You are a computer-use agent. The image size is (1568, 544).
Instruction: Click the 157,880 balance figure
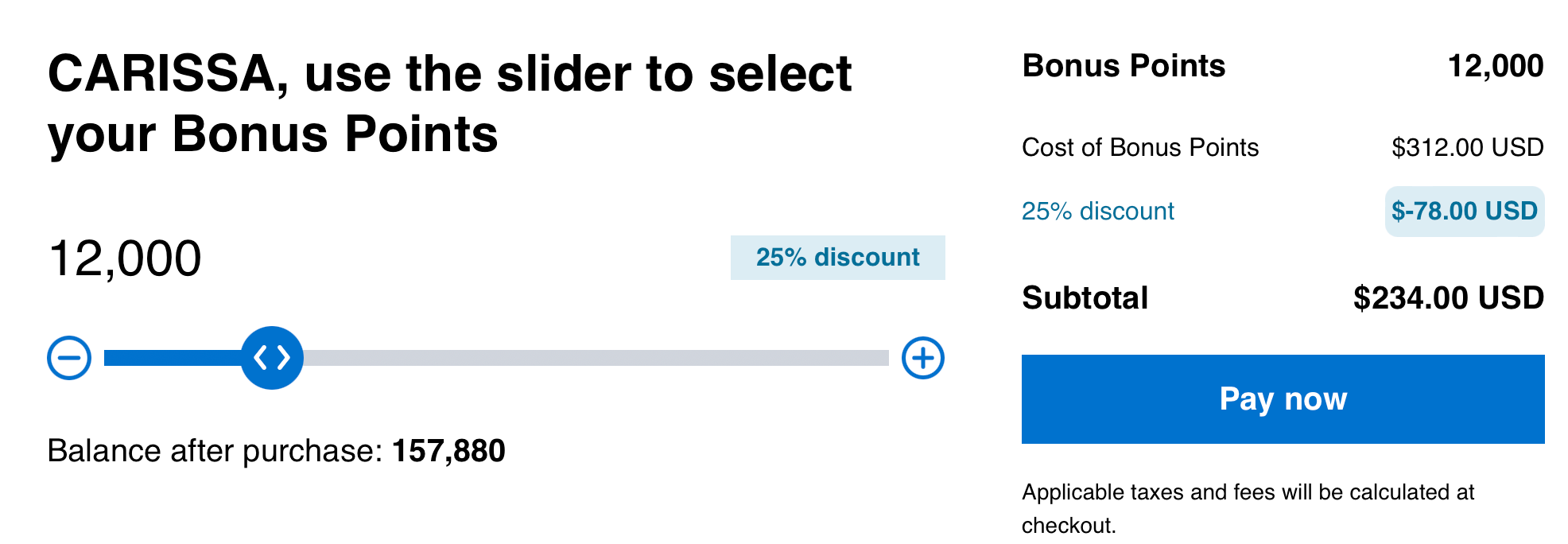pyautogui.click(x=448, y=451)
